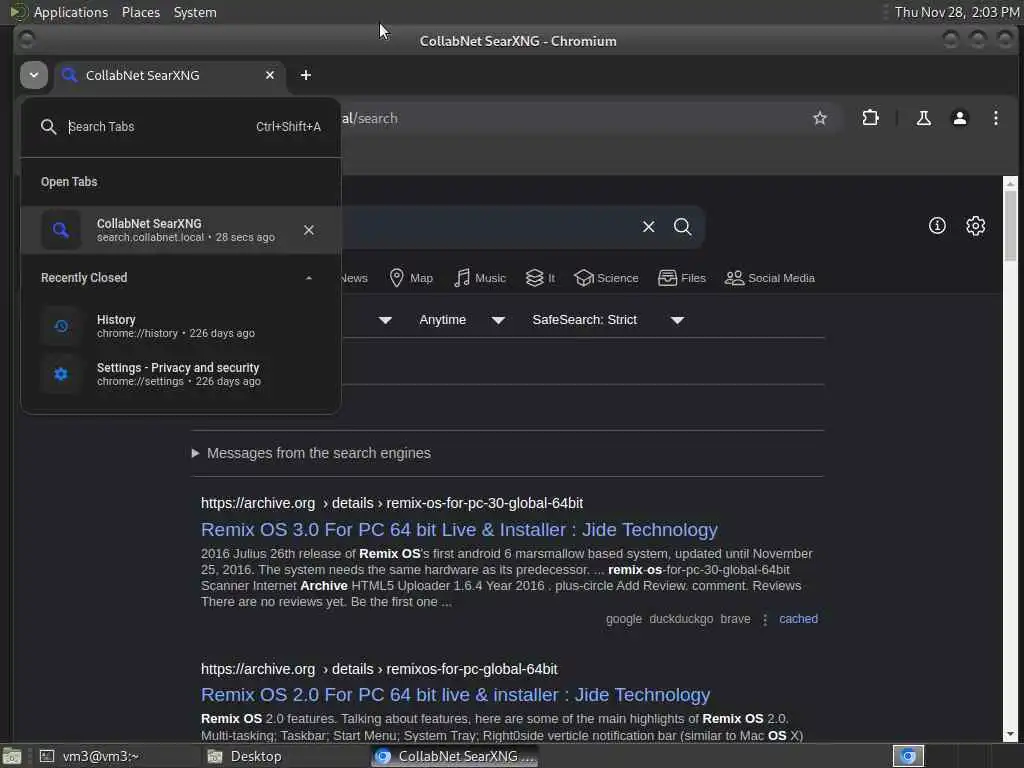The height and width of the screenshot is (768, 1024).
Task: Click the Search Tabs input field
Action: 157,127
